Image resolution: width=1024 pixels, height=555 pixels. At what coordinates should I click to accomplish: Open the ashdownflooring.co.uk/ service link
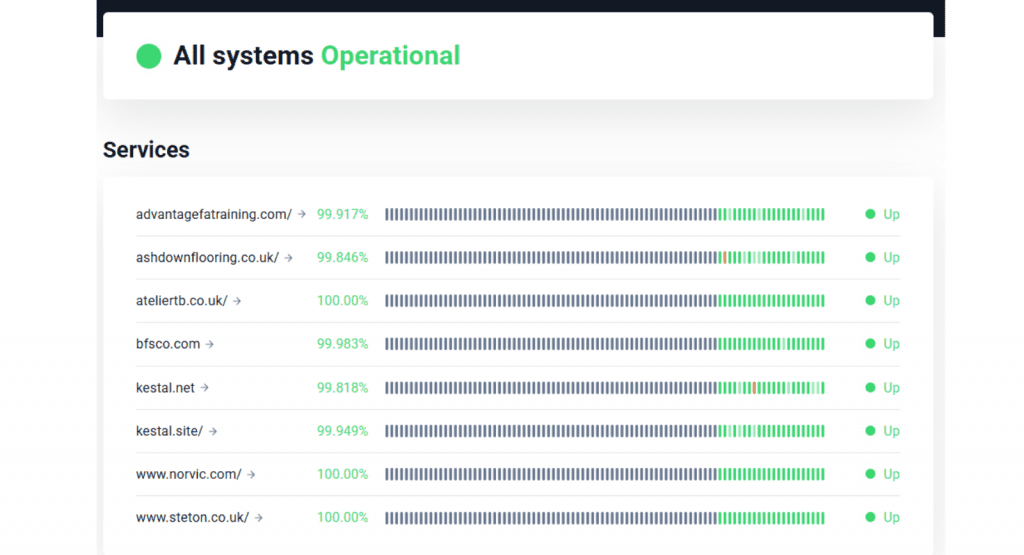click(207, 258)
